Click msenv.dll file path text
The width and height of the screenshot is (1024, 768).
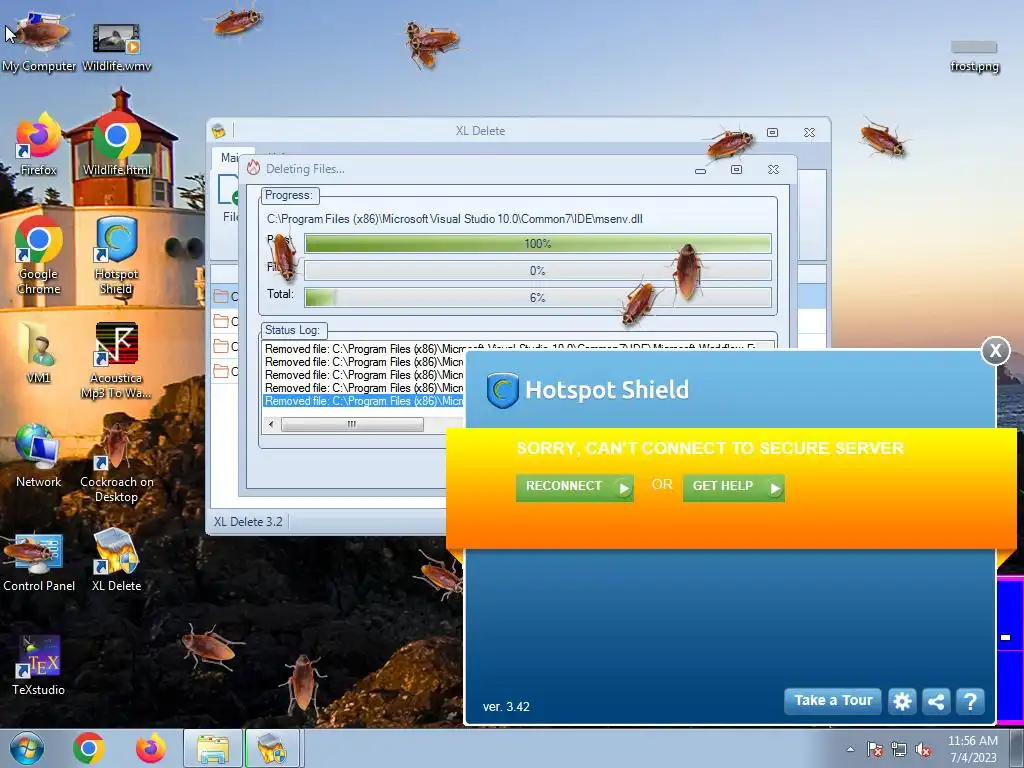455,219
